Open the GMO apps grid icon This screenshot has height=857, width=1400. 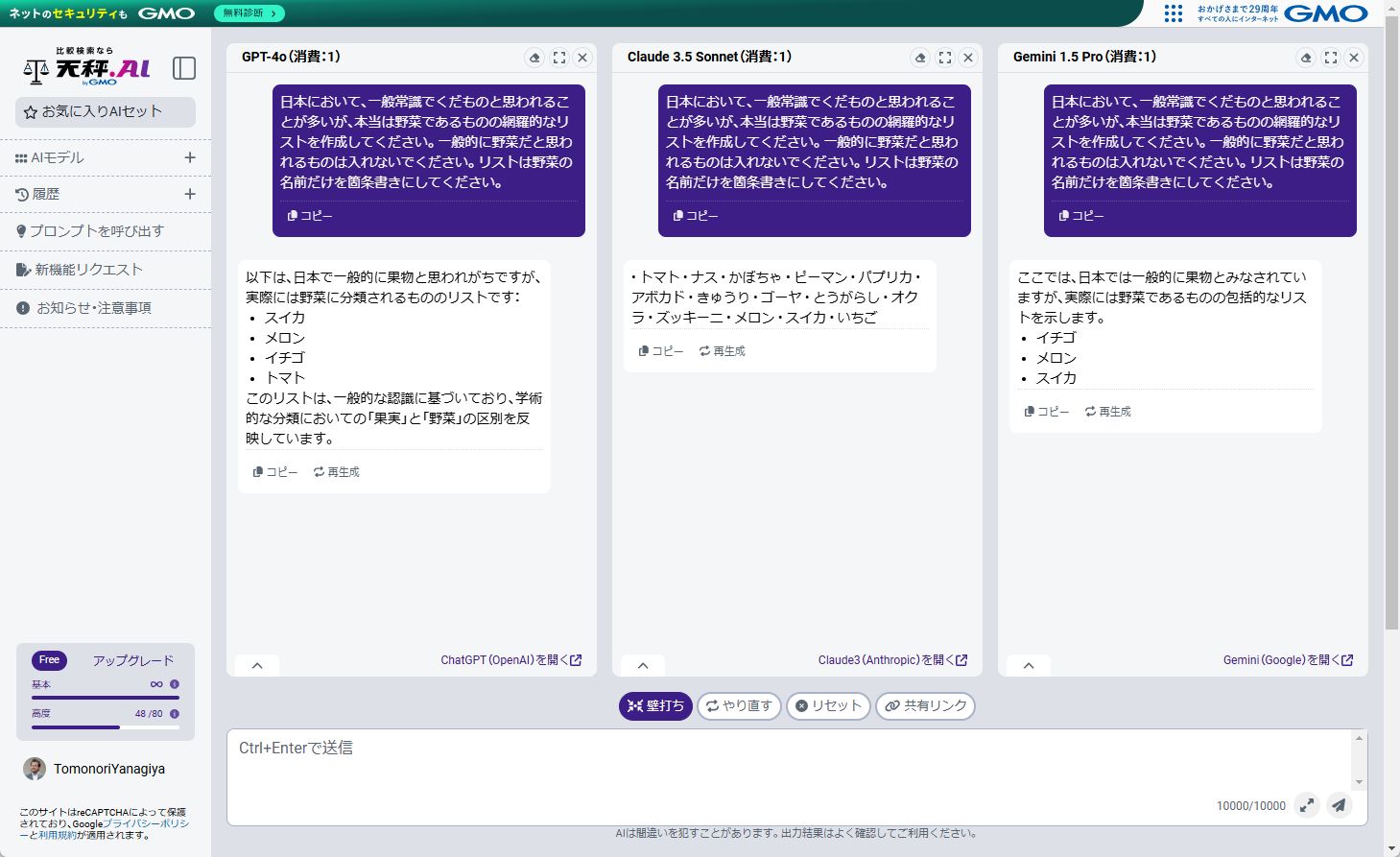tap(1173, 13)
